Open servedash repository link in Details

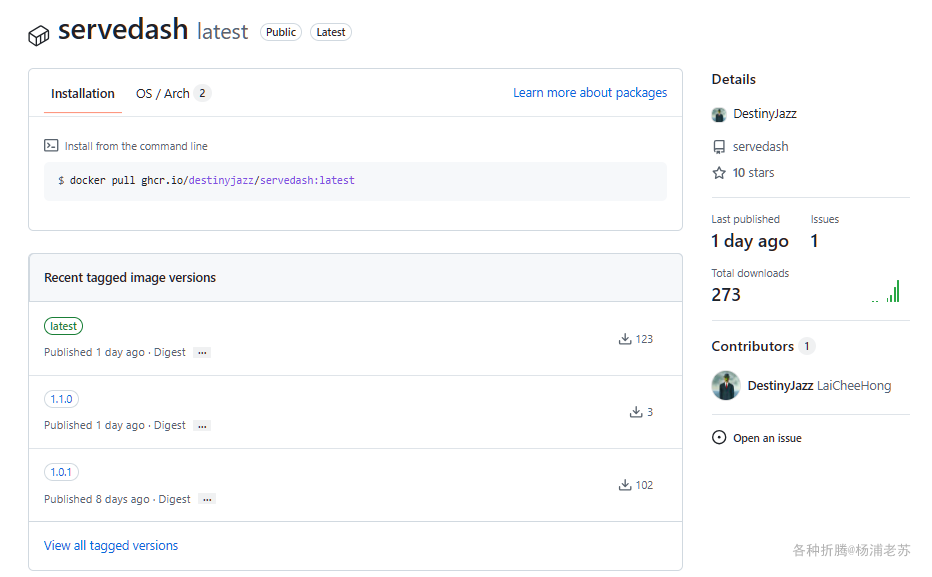tap(760, 146)
